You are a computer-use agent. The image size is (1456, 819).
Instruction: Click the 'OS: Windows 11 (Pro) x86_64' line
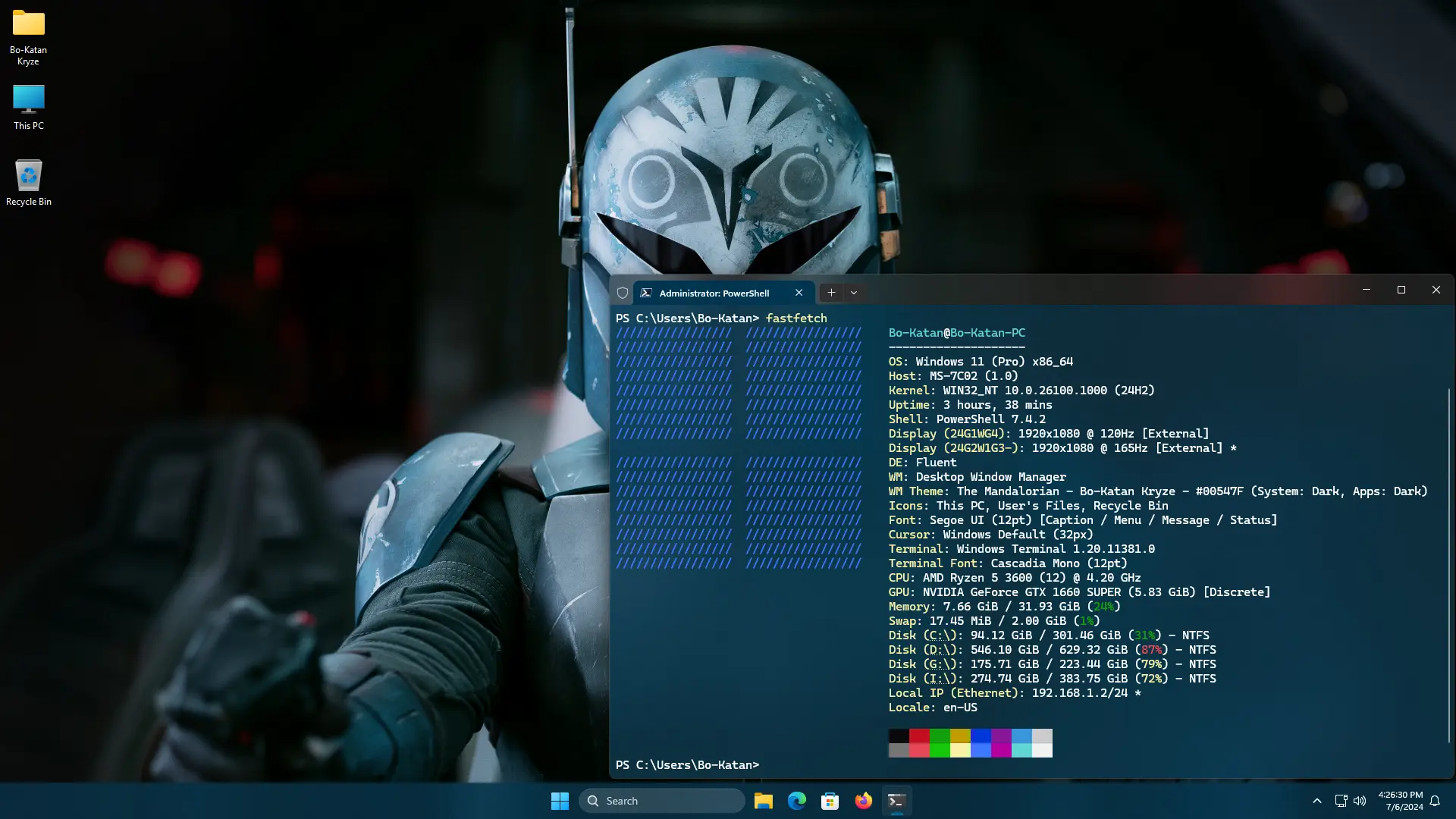(x=981, y=362)
